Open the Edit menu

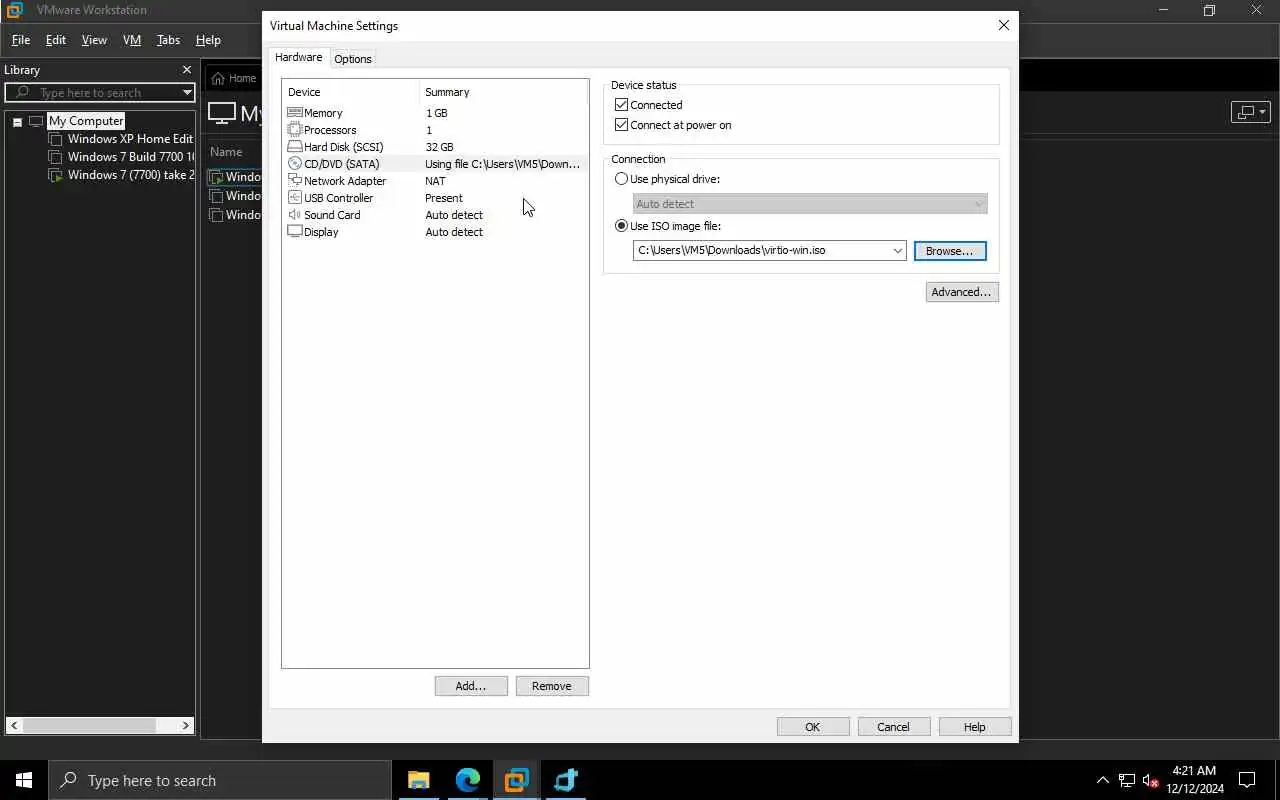[x=56, y=40]
